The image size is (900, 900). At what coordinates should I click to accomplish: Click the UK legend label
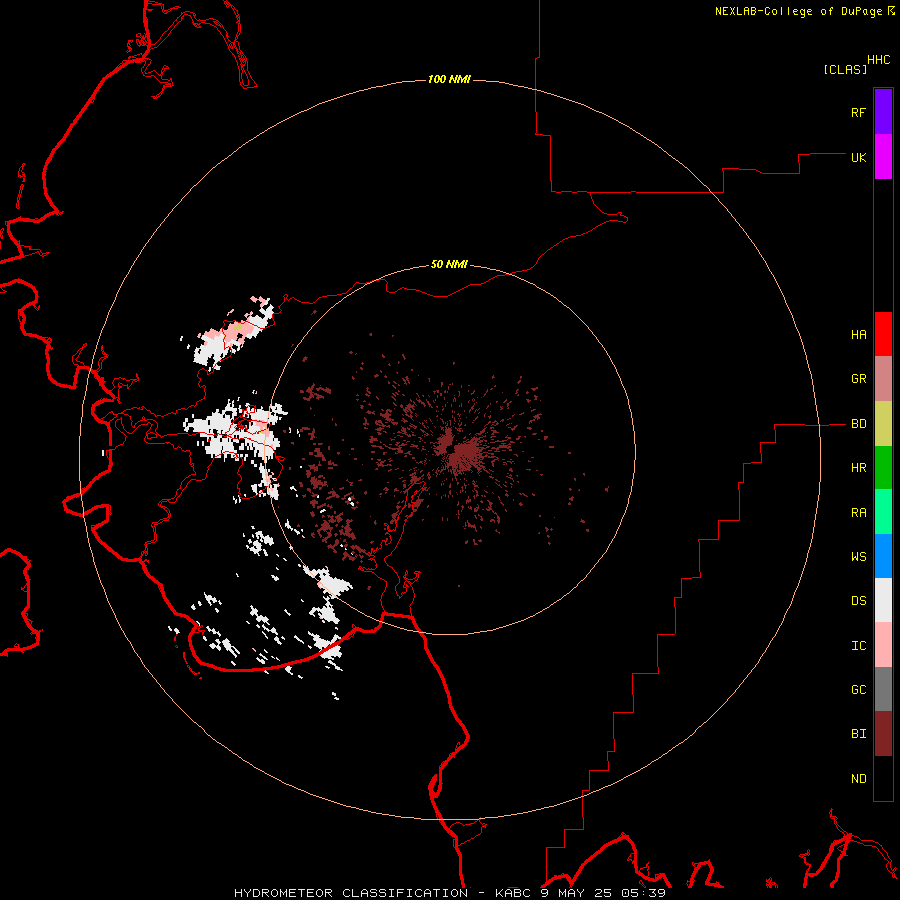tap(858, 157)
